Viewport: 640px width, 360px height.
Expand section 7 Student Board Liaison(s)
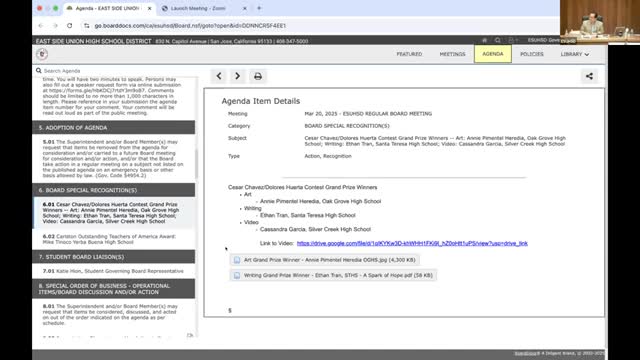click(x=114, y=257)
